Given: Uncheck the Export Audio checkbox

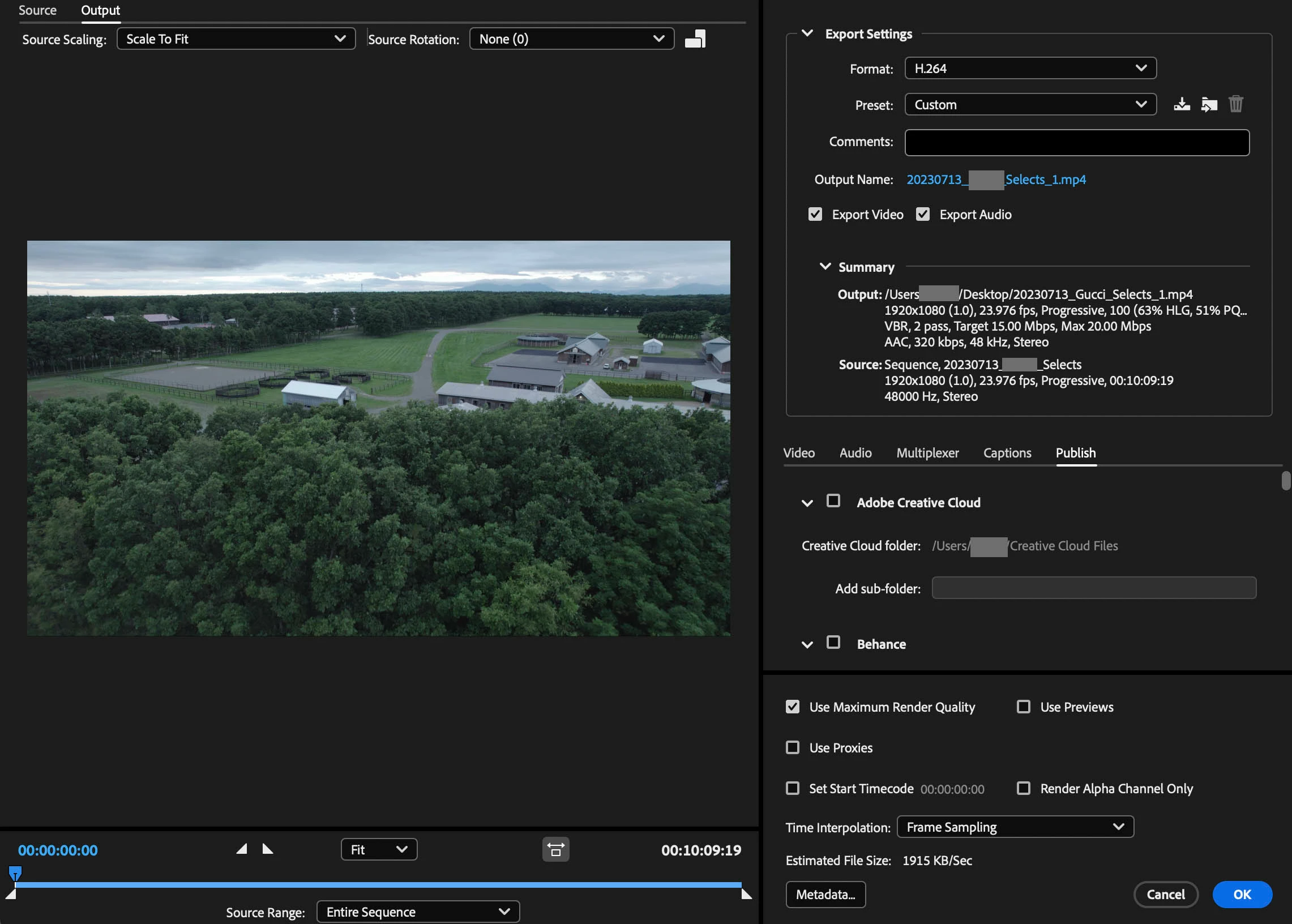Looking at the screenshot, I should tap(923, 215).
